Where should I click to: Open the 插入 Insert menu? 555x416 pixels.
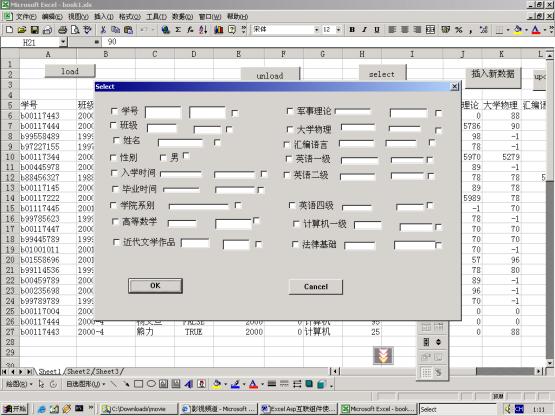click(x=103, y=17)
